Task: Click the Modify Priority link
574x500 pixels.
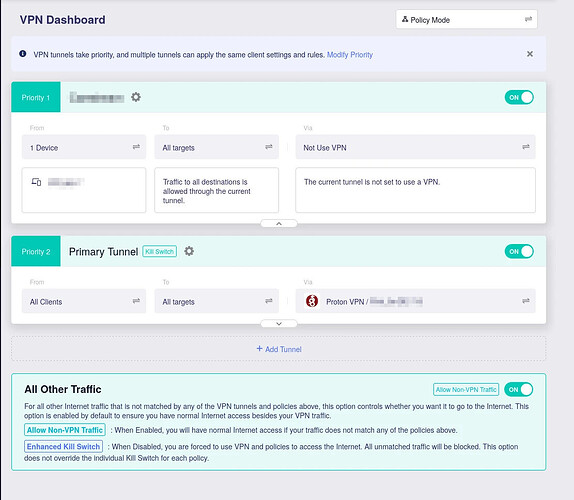Action: [x=350, y=55]
